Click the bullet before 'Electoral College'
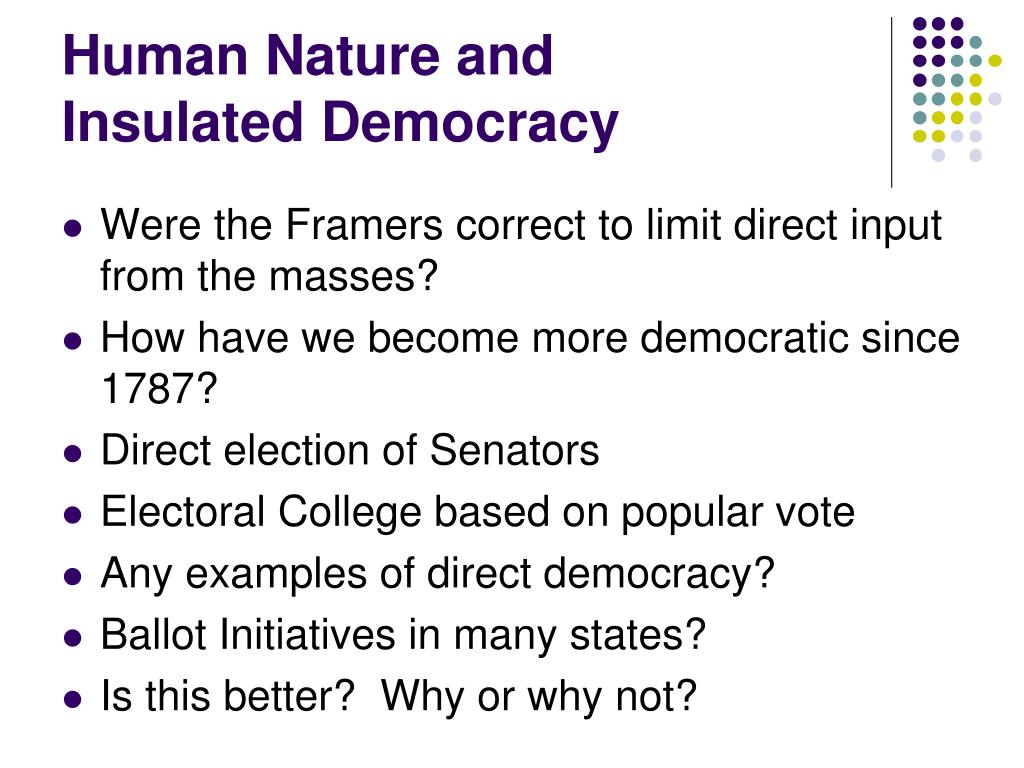Image resolution: width=1024 pixels, height=768 pixels. pos(73,514)
